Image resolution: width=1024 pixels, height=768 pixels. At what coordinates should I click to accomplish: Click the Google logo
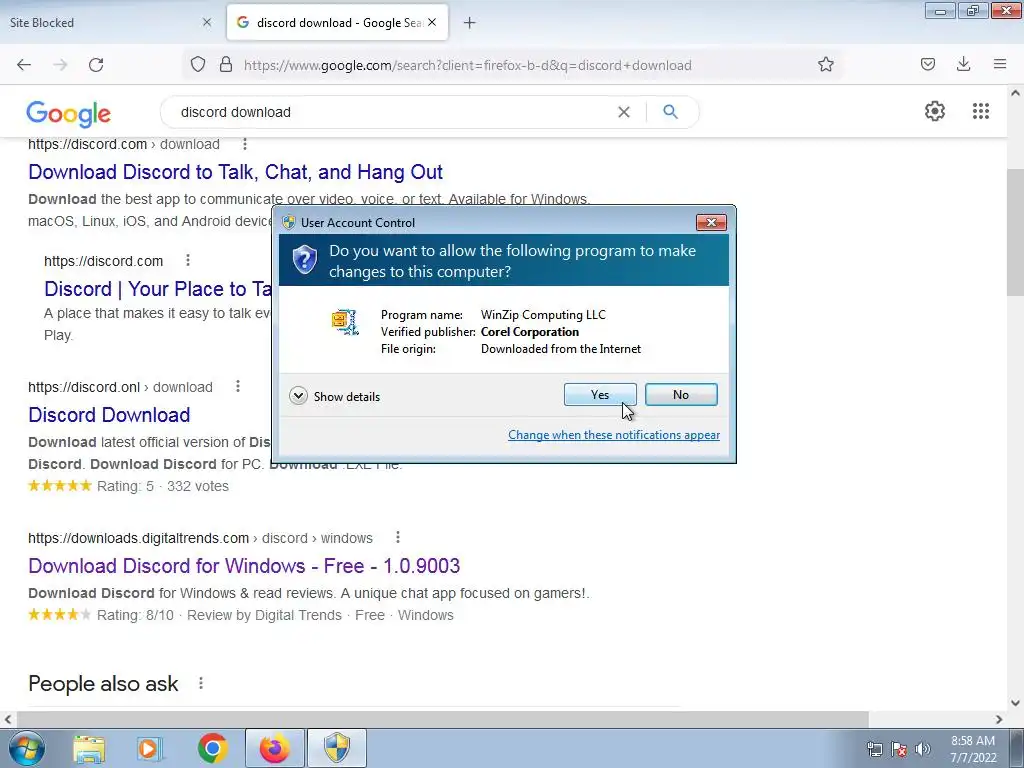point(69,114)
